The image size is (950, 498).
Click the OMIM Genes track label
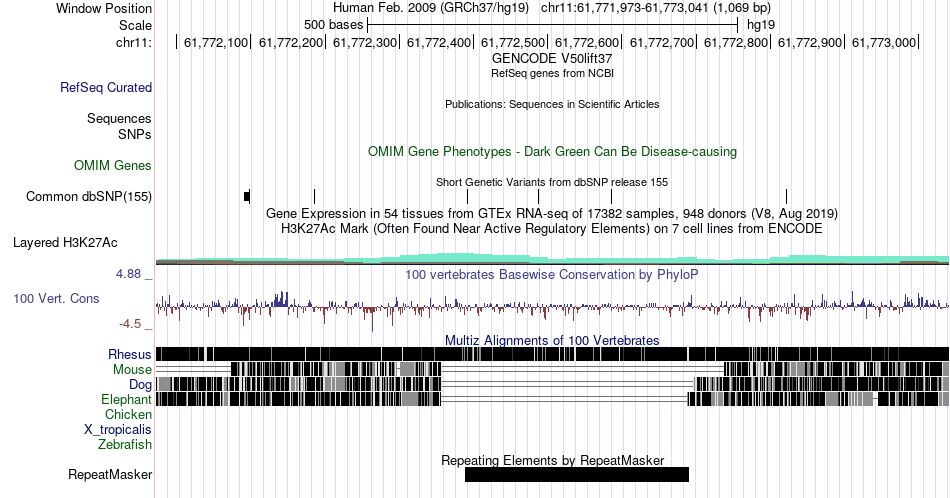coord(113,165)
